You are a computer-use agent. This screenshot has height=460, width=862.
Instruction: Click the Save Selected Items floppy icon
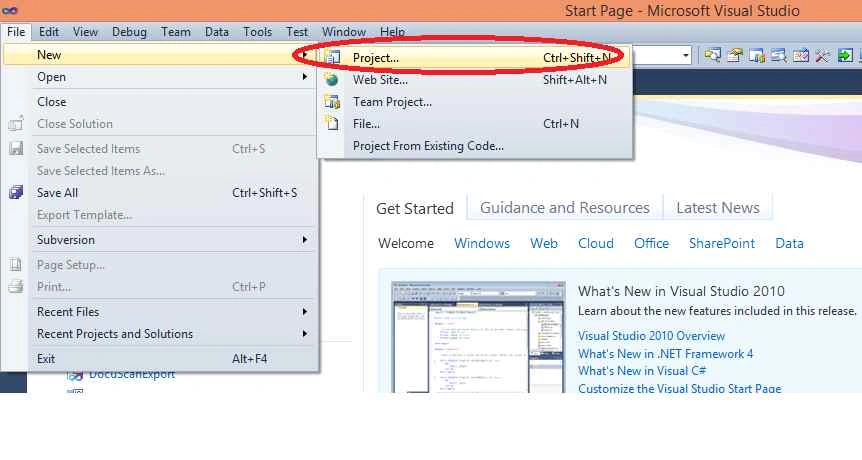[x=16, y=148]
